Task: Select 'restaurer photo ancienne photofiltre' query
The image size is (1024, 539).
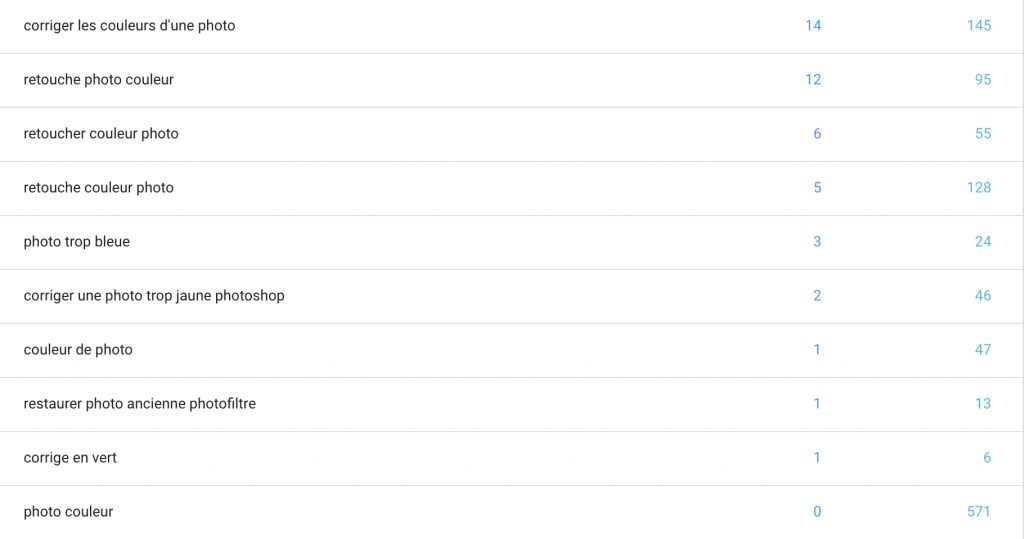Action: coord(139,403)
